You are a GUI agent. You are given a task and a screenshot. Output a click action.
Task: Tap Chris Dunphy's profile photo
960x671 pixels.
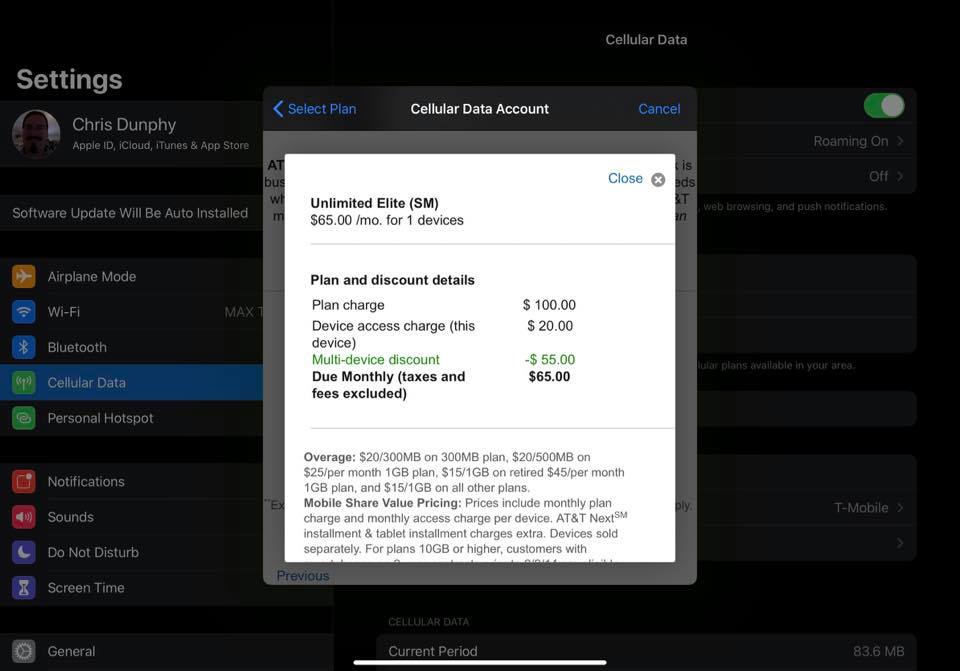pos(36,134)
